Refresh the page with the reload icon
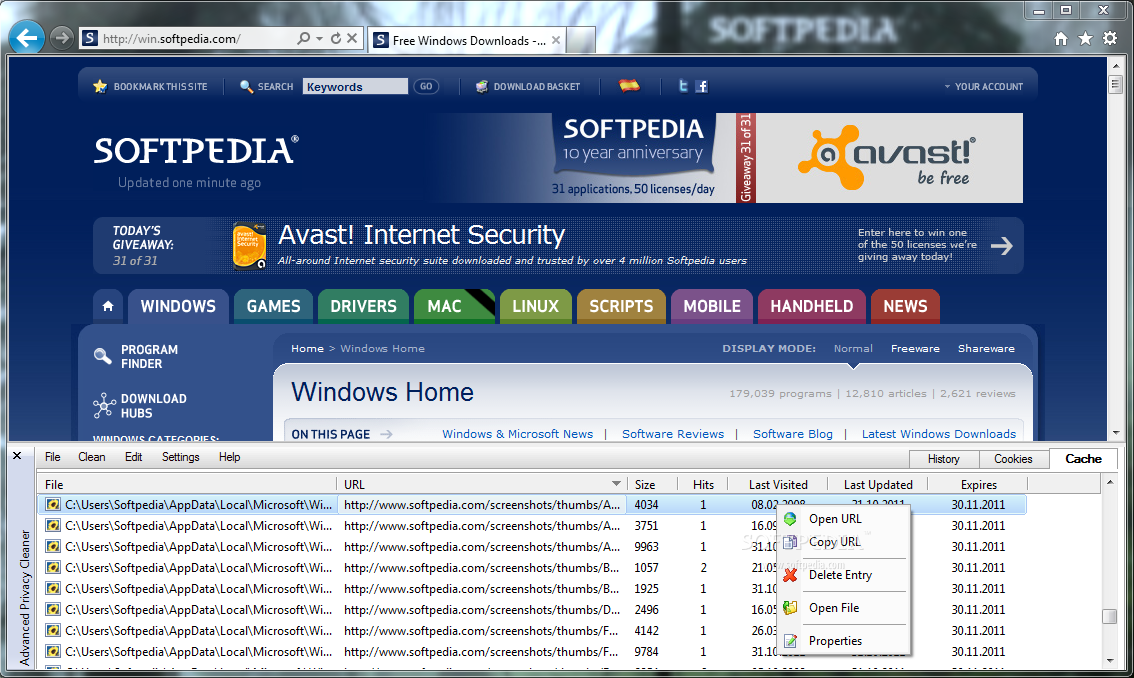The width and height of the screenshot is (1134, 678). pos(336,38)
